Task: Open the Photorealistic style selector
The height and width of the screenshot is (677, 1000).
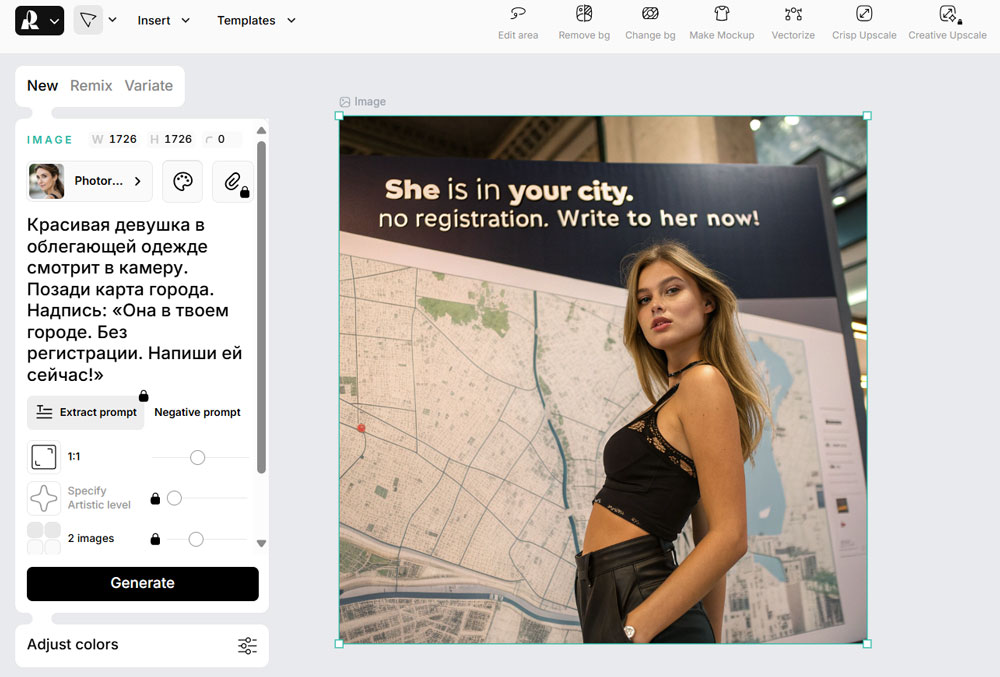Action: (x=90, y=181)
